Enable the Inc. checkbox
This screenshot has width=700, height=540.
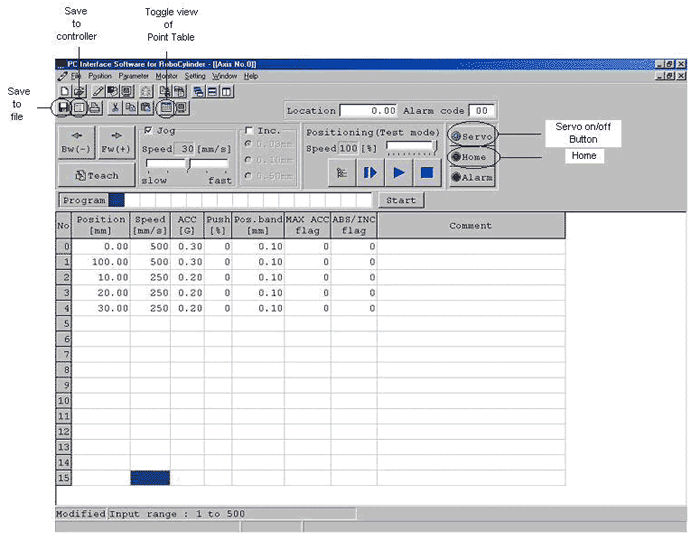pos(248,130)
